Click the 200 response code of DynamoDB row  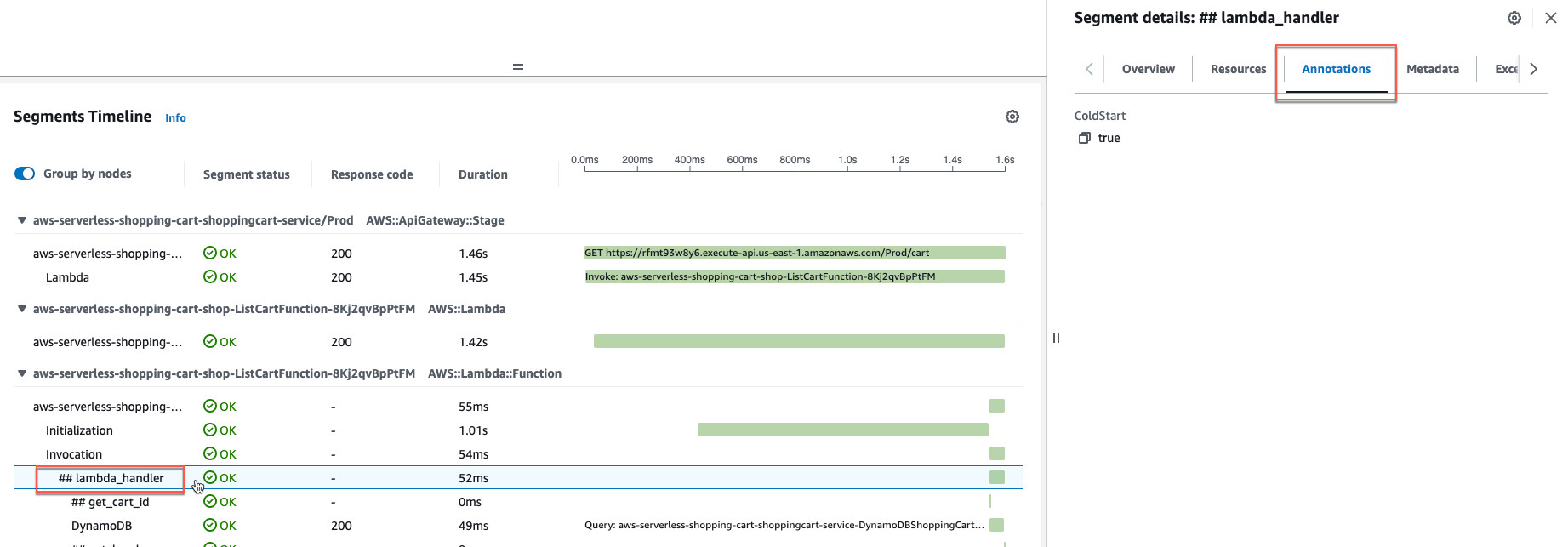click(341, 526)
